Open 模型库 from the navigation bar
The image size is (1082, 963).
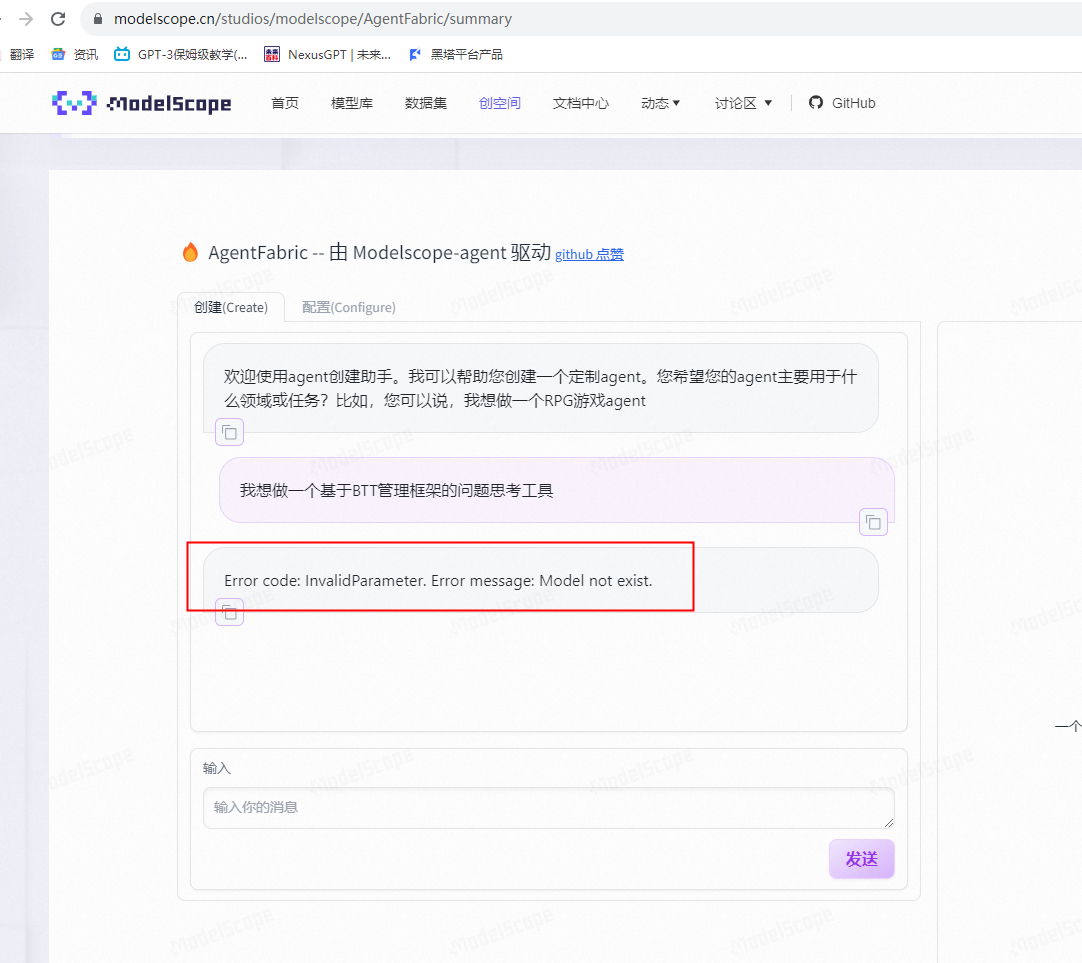351,102
